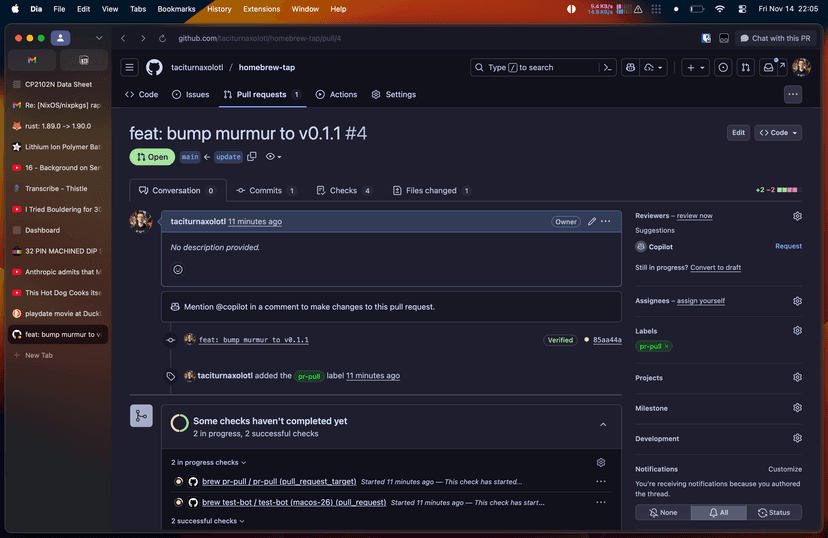828x538 pixels.
Task: Open the CP2102N Data Sheet sidebar tab
Action: coord(58,84)
